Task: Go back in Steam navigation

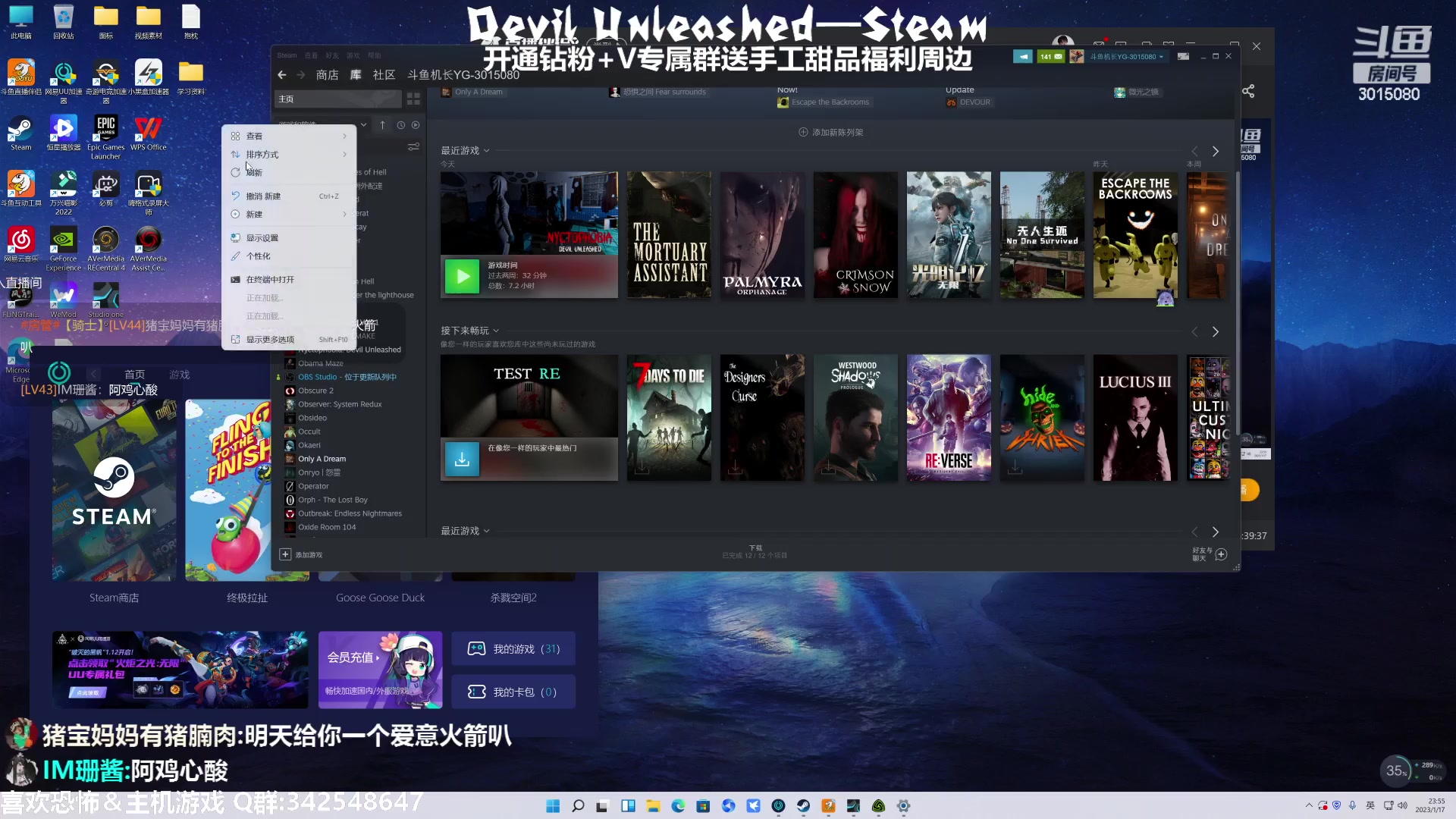Action: 282,75
